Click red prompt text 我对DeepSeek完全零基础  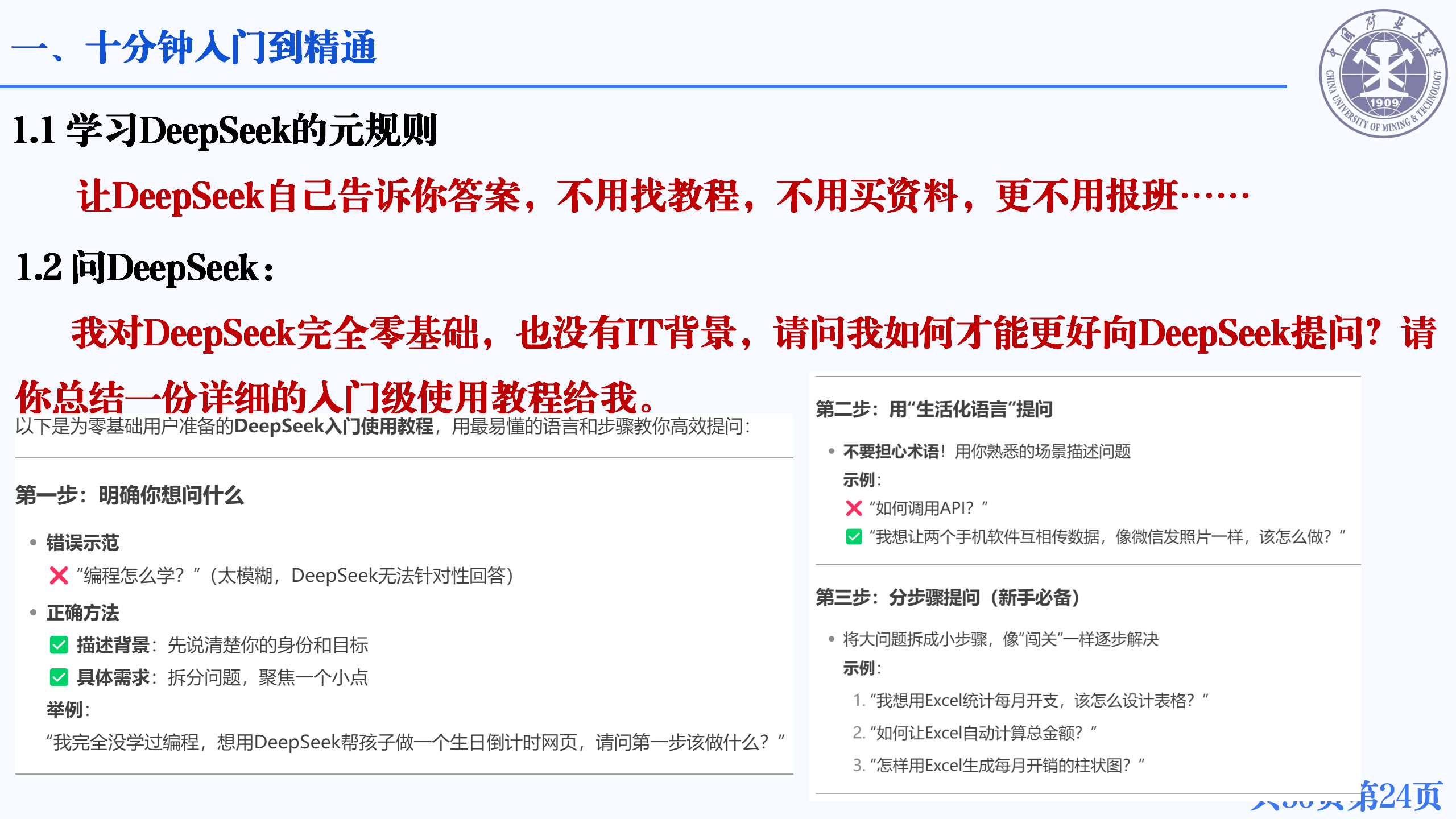coord(754,333)
